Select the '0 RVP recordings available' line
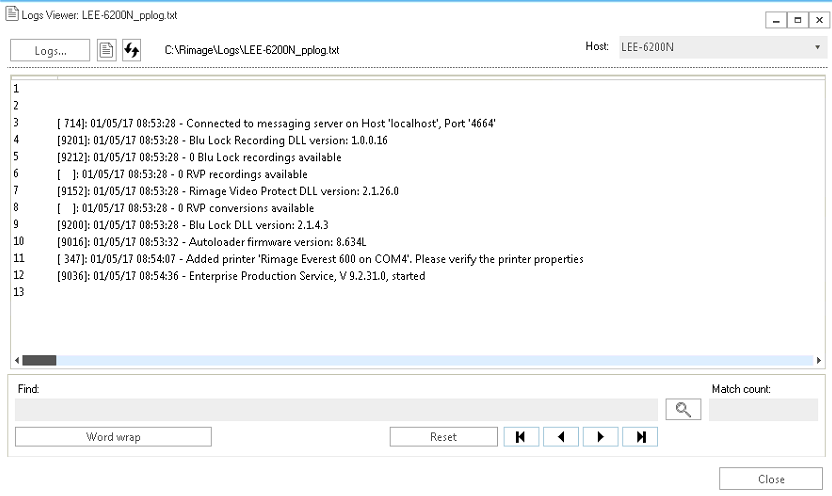The image size is (832, 496). (182, 175)
